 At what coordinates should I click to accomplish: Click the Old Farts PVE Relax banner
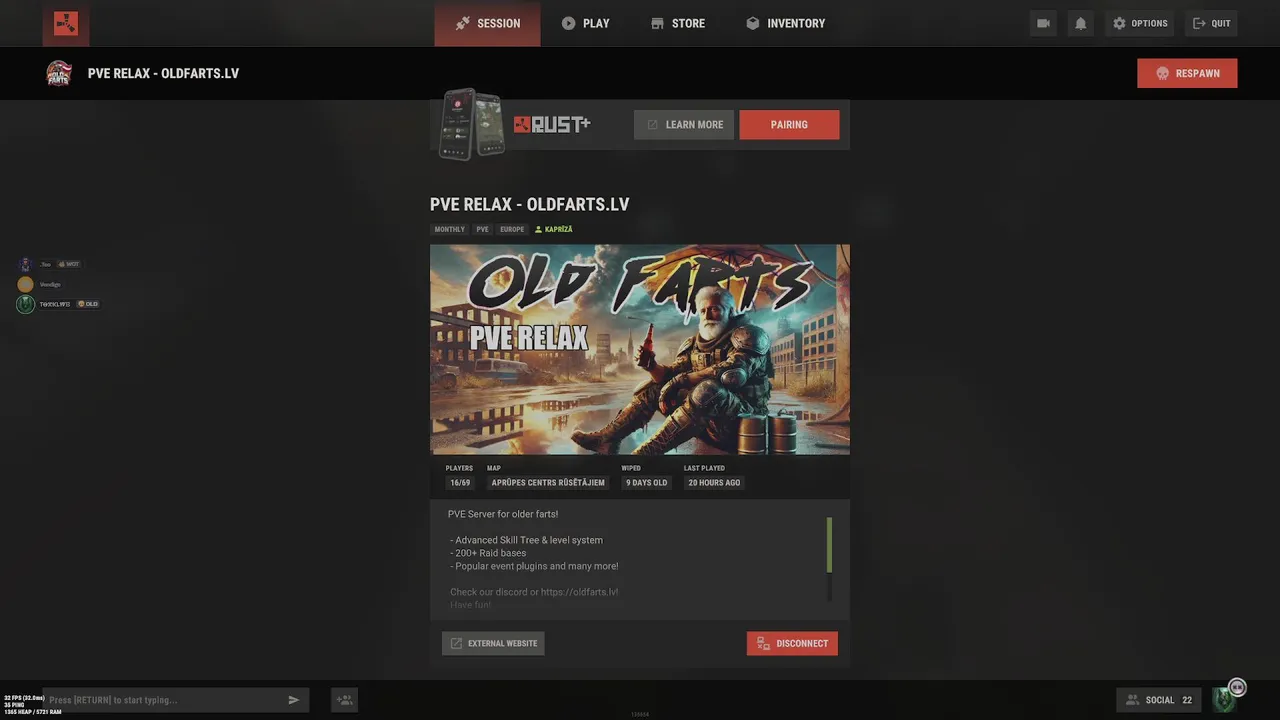coord(640,349)
